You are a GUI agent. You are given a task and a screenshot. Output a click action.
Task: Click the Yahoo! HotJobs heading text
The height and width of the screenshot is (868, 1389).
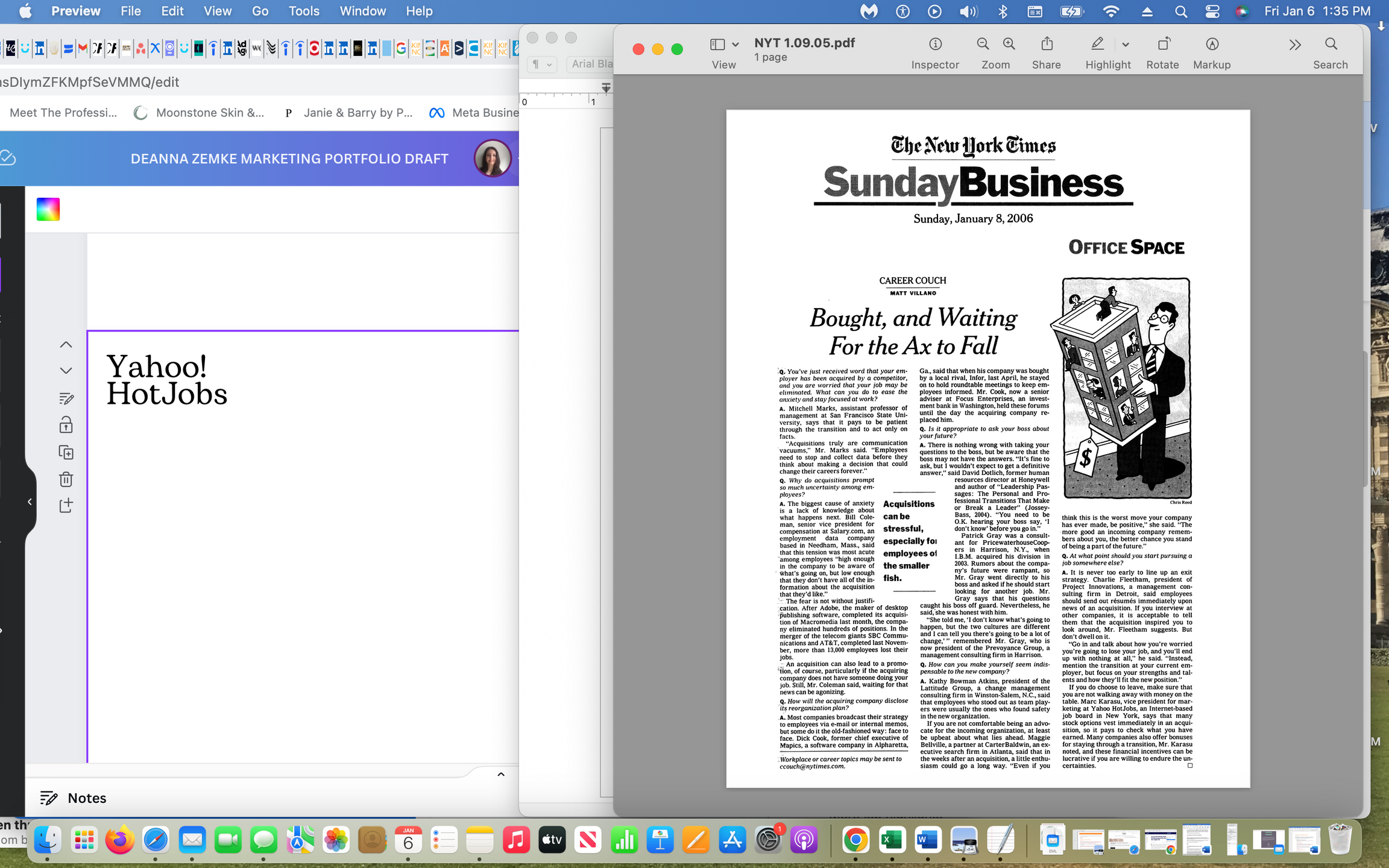pos(167,380)
